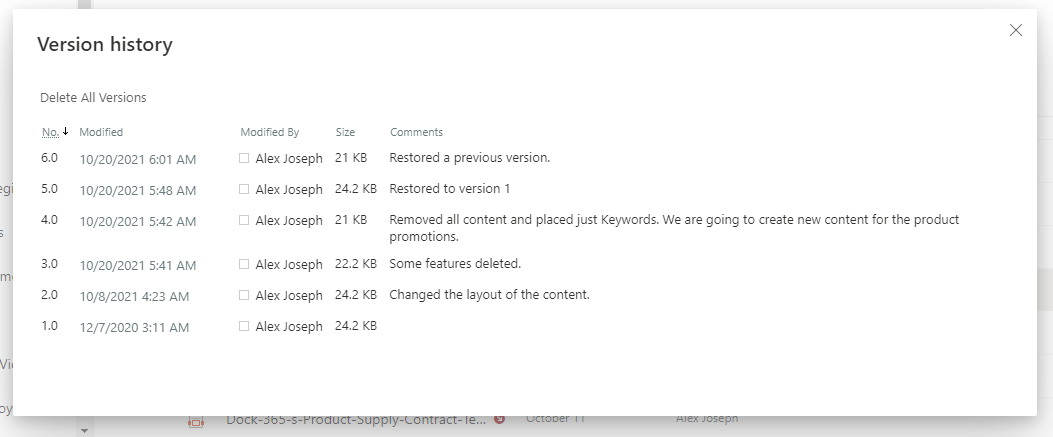This screenshot has width=1053, height=437.
Task: Click presence square on version 3.0 row
Action: click(x=244, y=264)
